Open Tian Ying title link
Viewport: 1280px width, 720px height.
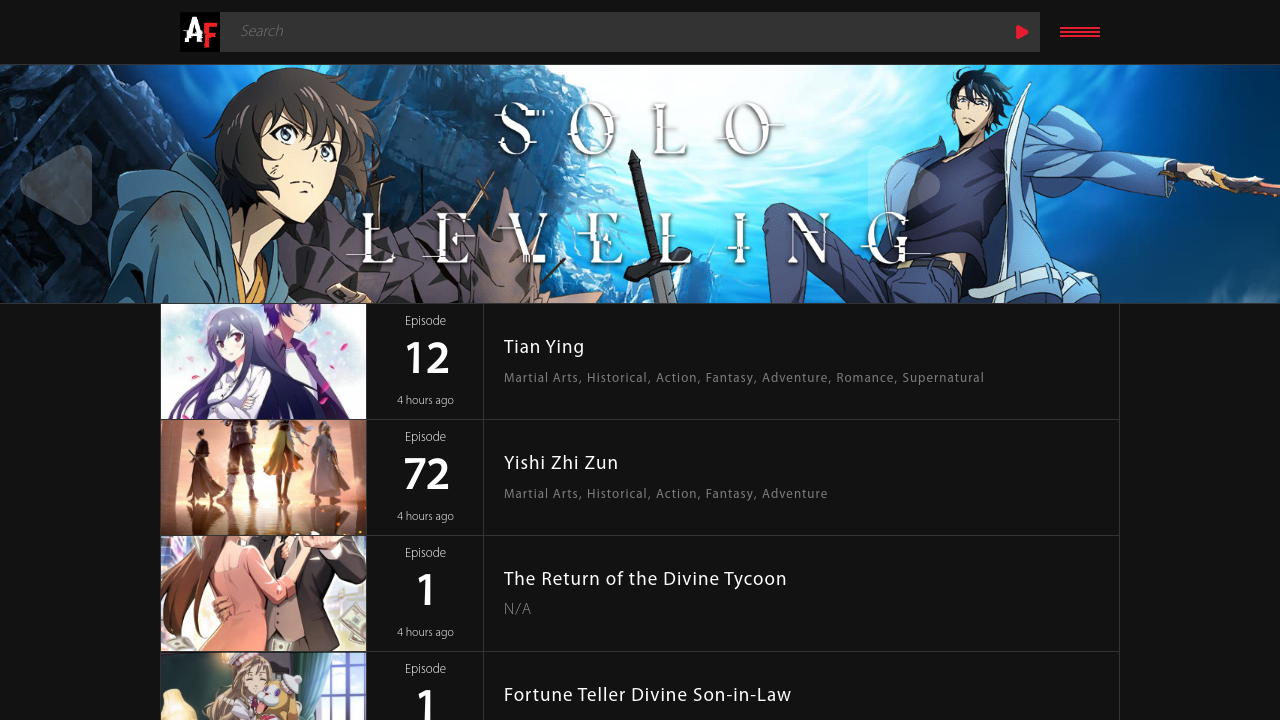[544, 347]
